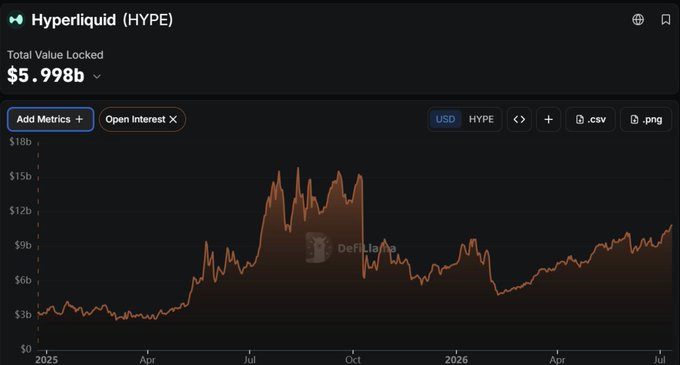Viewport: 680px width, 365px height.
Task: Switch chart denomination to USD
Action: click(x=445, y=119)
